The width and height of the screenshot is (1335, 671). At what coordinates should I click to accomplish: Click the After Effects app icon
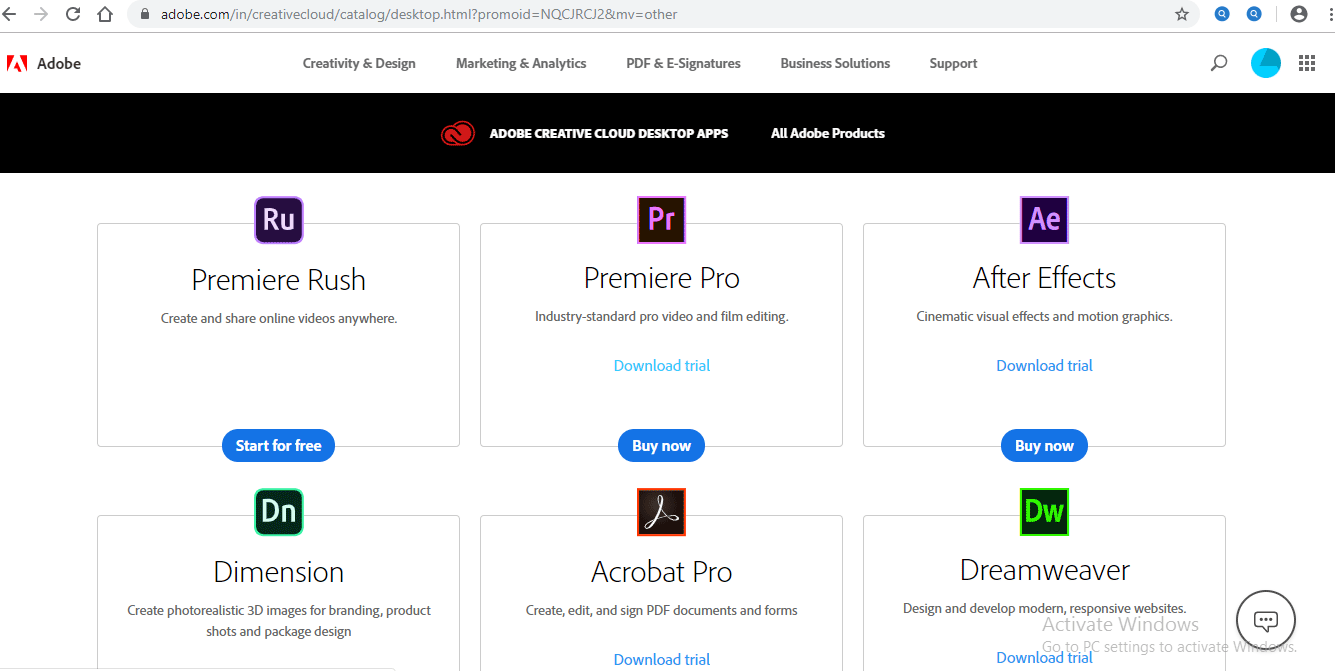(x=1044, y=220)
